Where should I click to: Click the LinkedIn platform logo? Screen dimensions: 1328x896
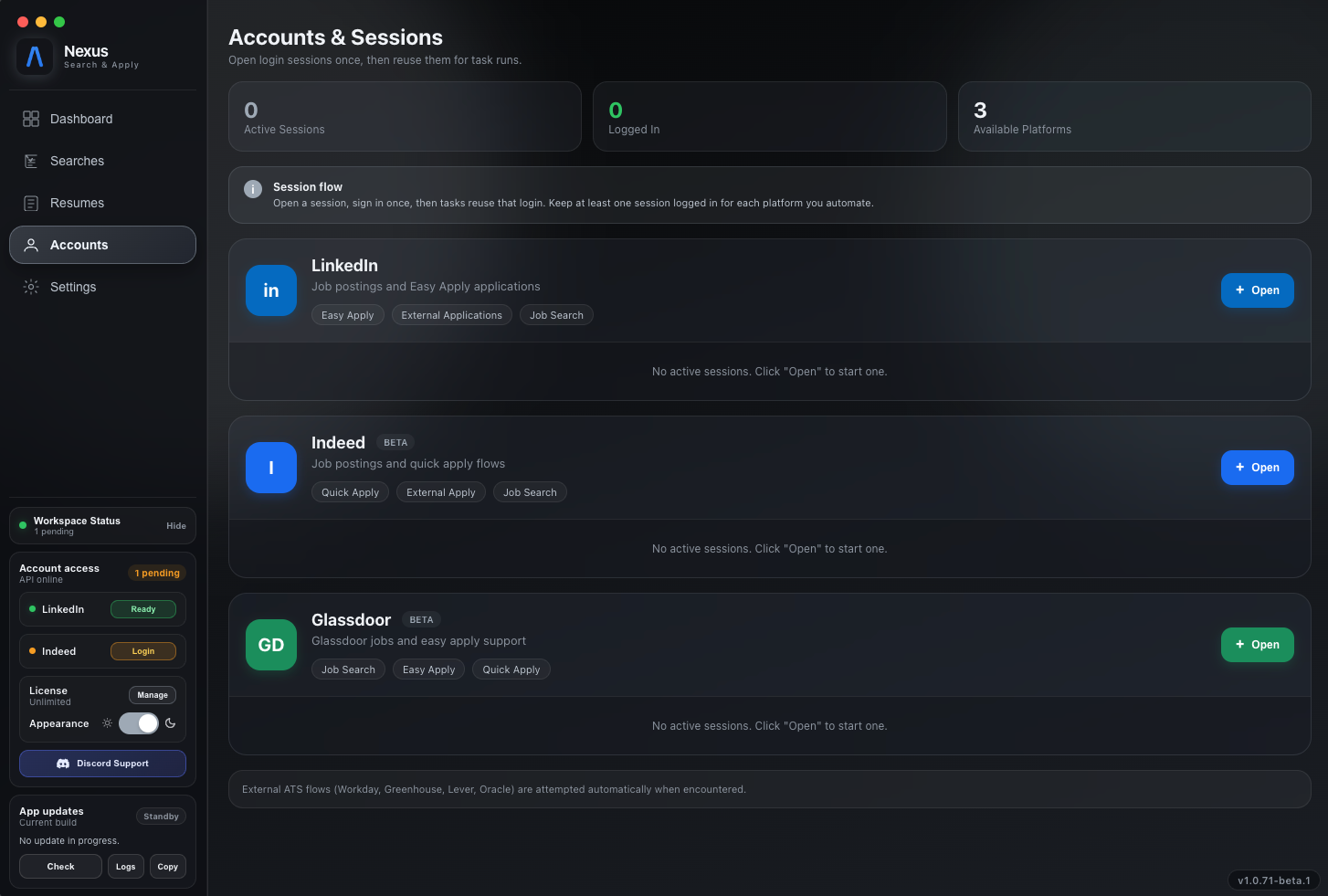coord(271,290)
